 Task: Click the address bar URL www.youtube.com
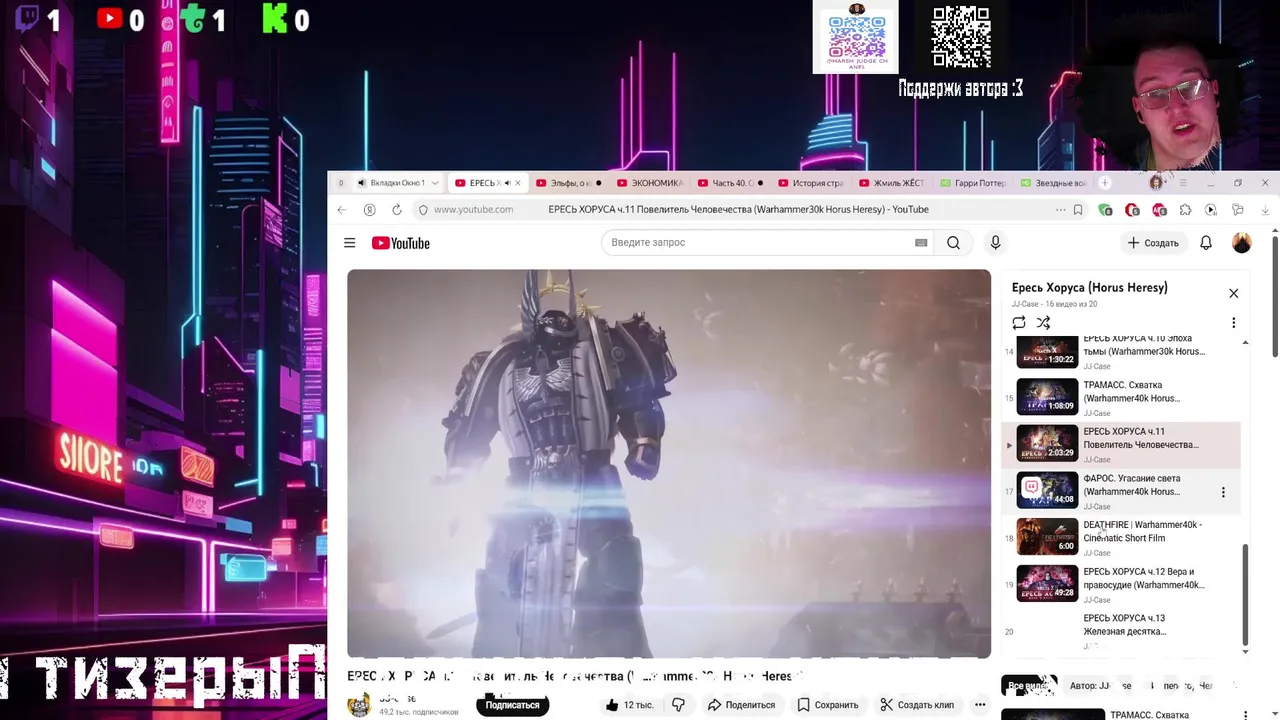coord(473,210)
